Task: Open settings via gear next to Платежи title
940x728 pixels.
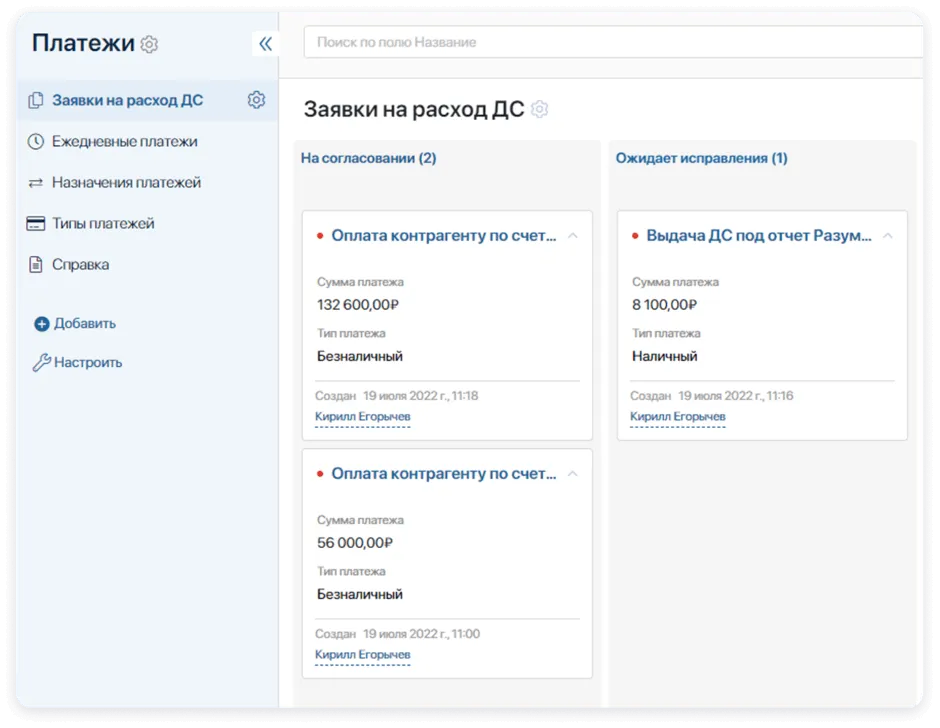Action: coord(148,44)
